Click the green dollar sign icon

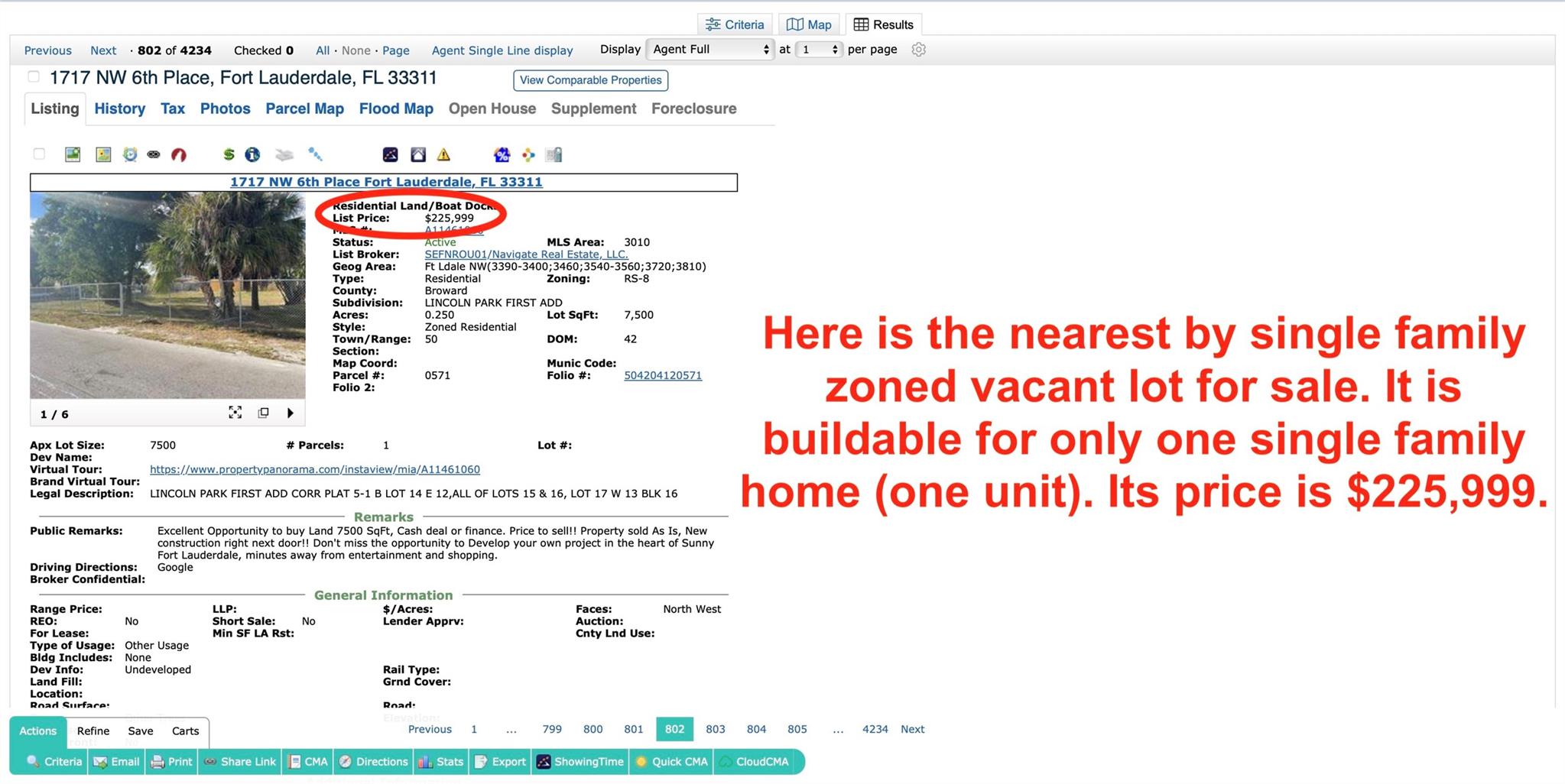[x=228, y=154]
